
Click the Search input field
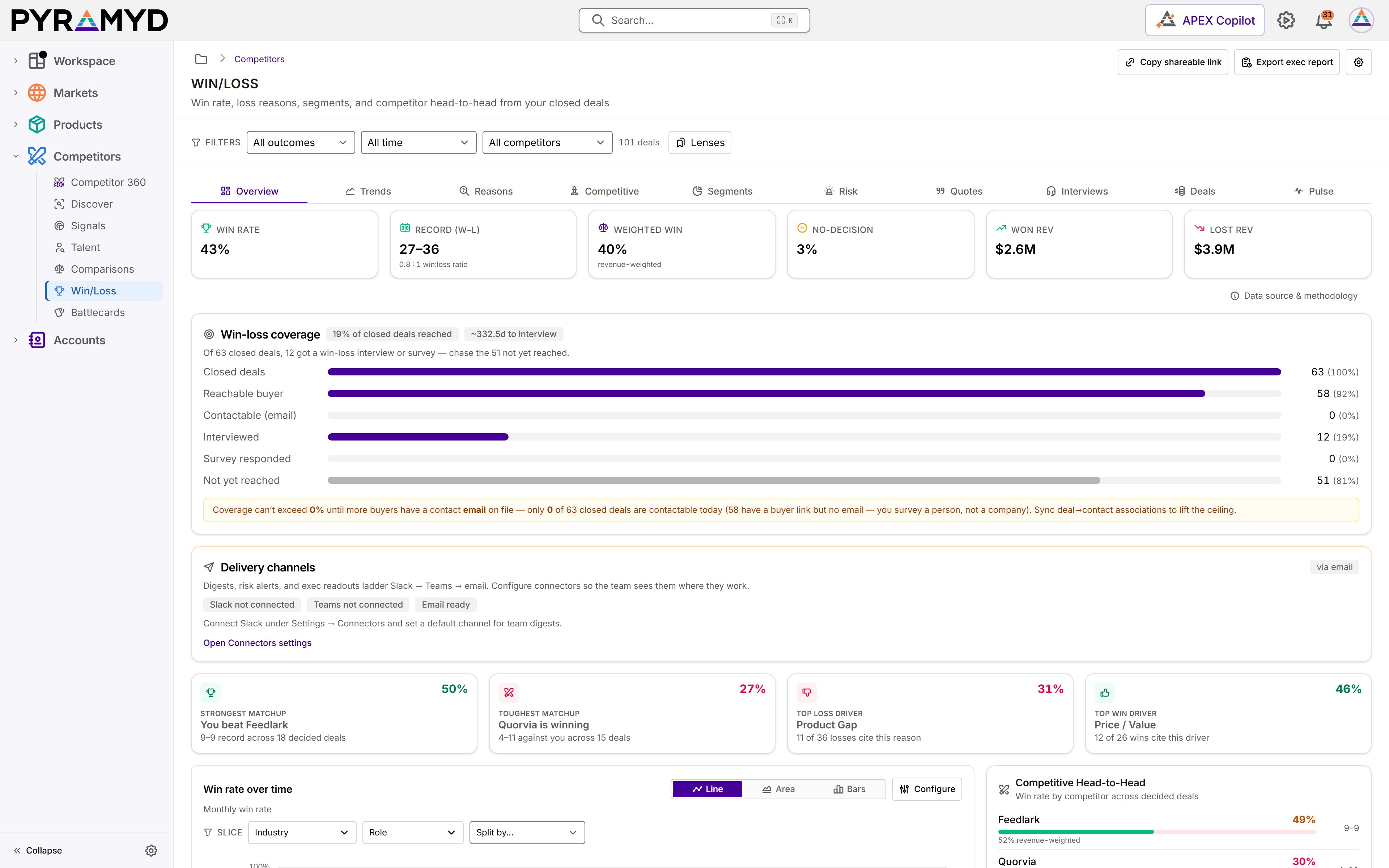(x=694, y=20)
